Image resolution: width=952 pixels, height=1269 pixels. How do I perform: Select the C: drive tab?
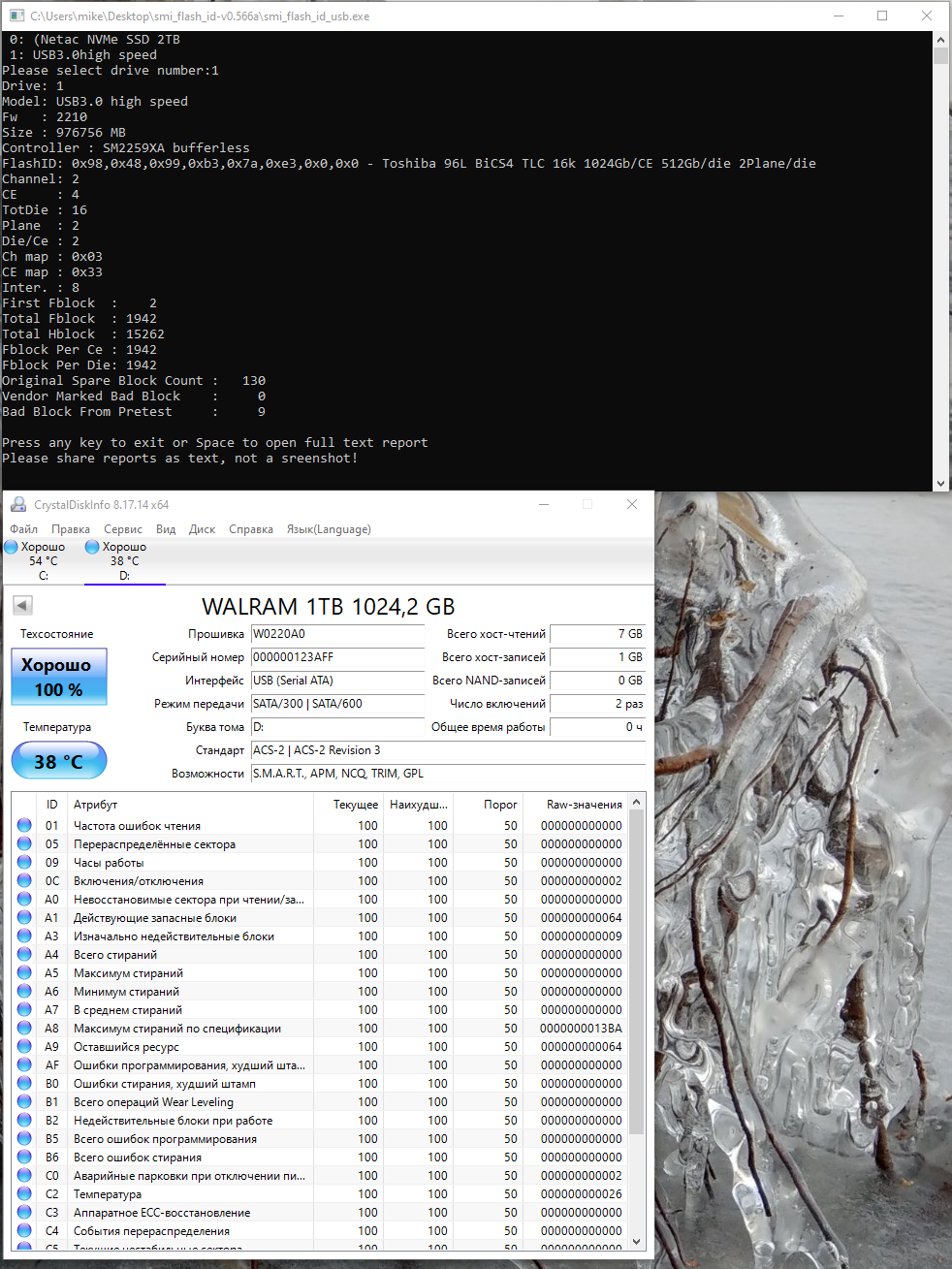[43, 561]
